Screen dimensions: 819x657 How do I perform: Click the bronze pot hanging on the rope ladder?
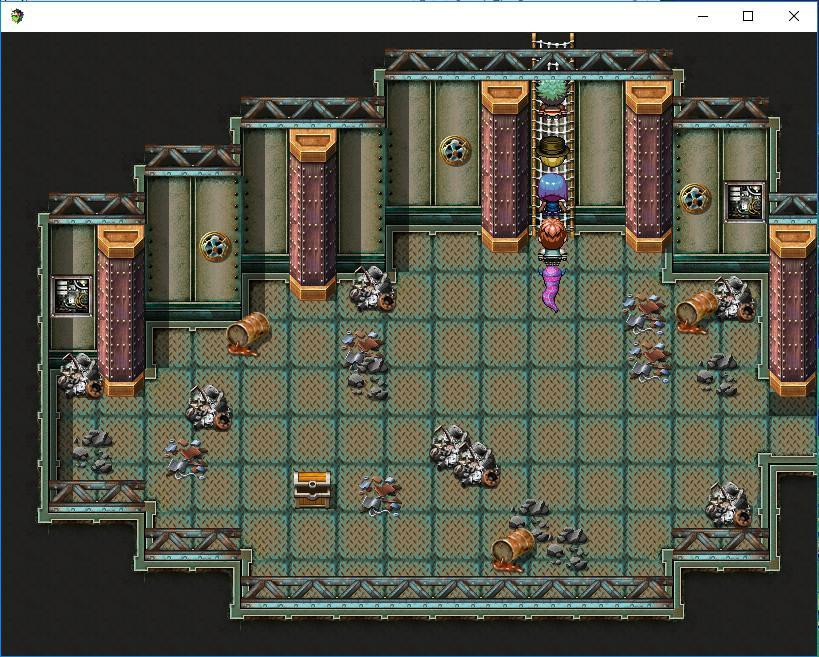coord(553,151)
